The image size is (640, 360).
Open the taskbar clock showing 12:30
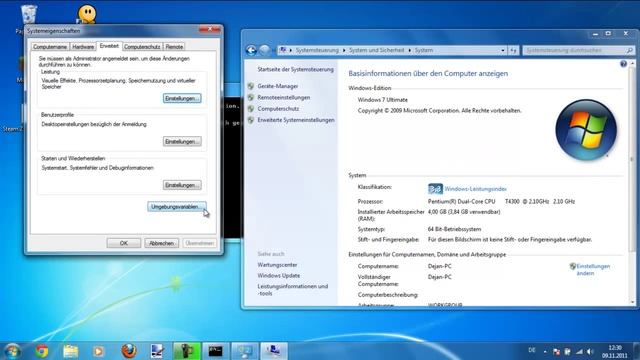coord(614,351)
